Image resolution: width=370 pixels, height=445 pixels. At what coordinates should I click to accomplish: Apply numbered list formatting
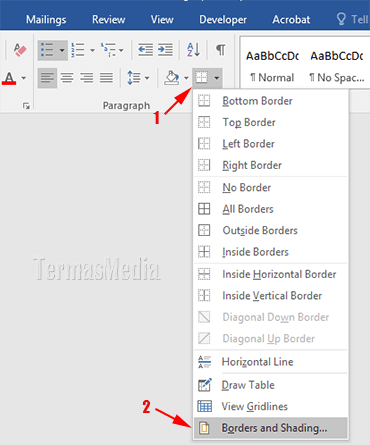point(78,50)
